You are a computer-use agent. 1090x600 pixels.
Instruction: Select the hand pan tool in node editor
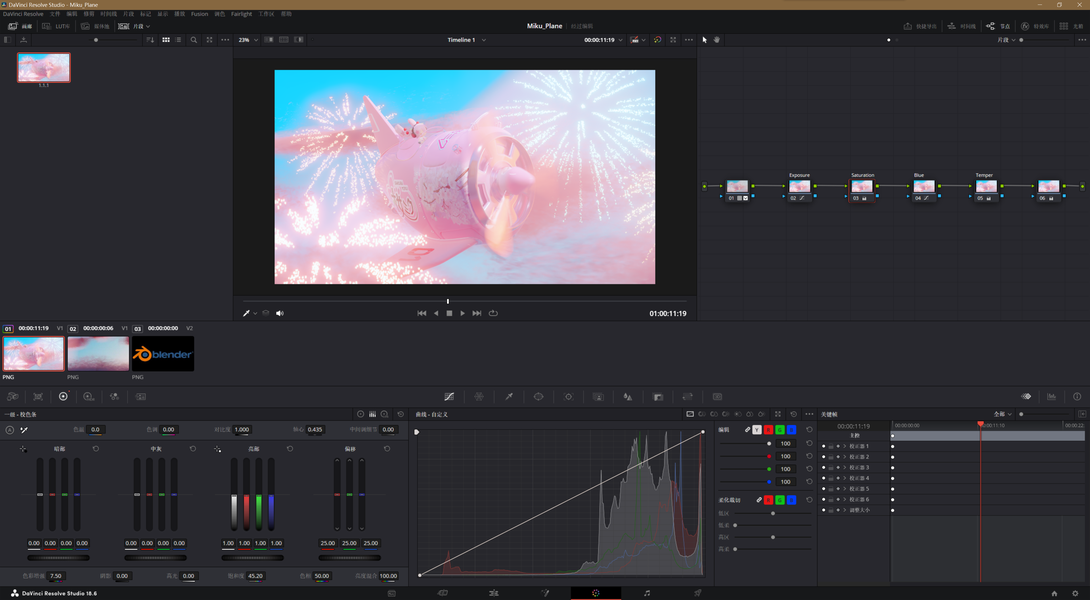tap(717, 40)
